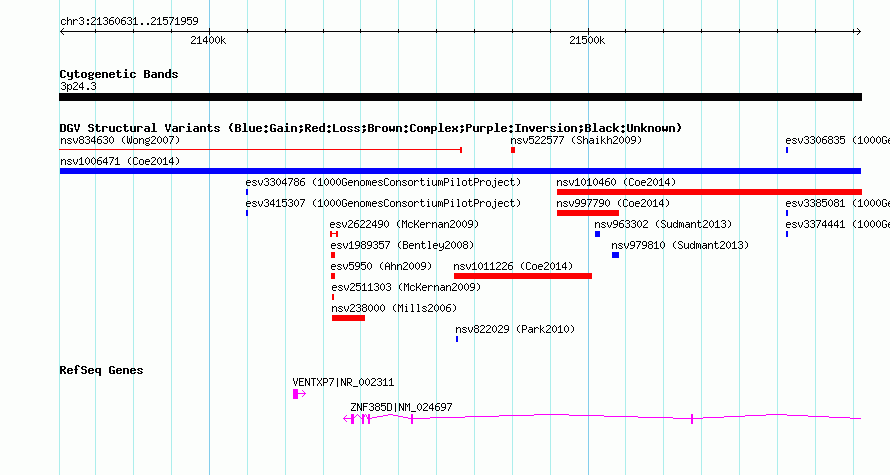Click the 21400k ruler tick label
Image resolution: width=890 pixels, height=475 pixels.
208,40
